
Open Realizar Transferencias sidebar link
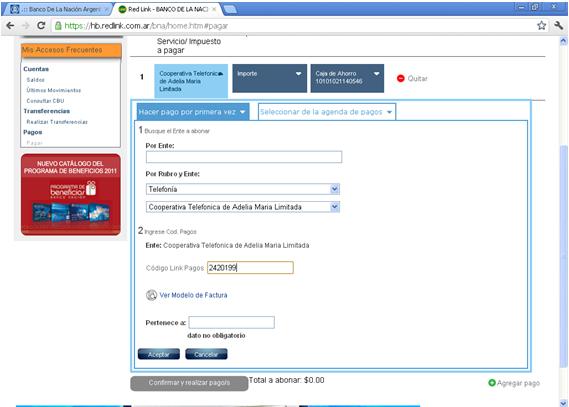tap(57, 122)
